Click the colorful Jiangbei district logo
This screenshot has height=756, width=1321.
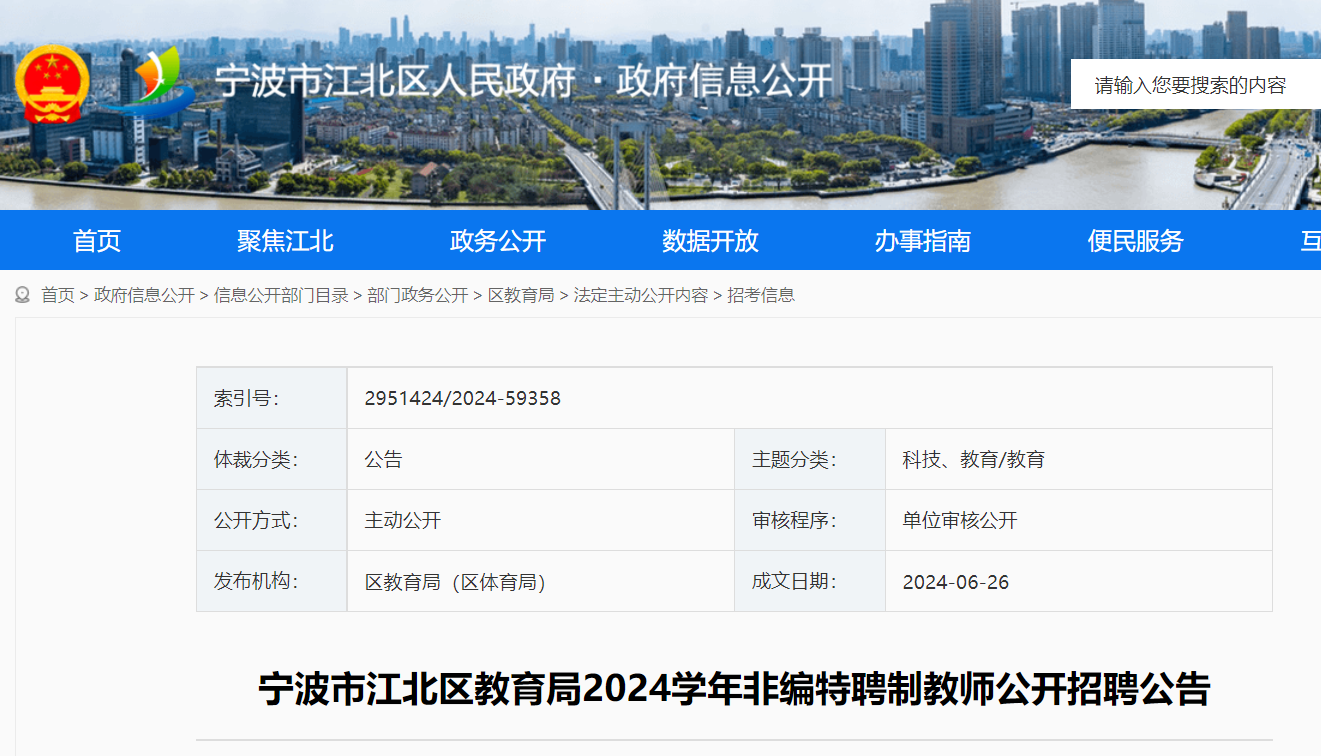point(153,82)
